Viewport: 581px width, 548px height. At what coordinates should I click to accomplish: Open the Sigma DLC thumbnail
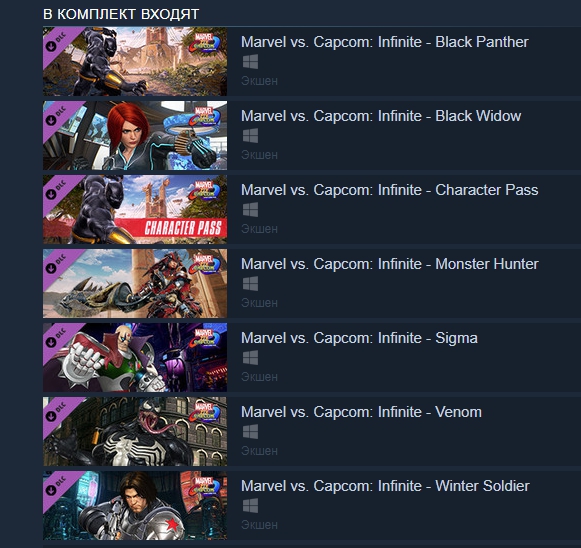[x=135, y=358]
